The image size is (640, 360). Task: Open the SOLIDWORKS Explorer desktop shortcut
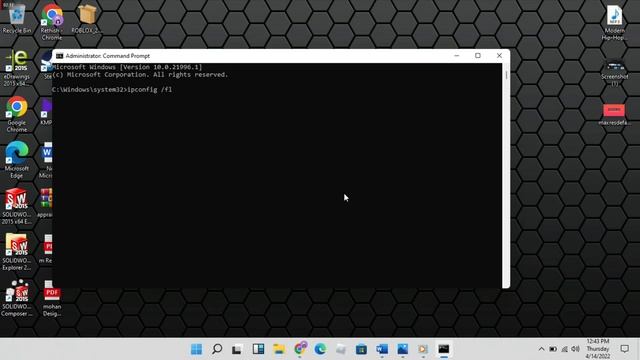point(17,252)
